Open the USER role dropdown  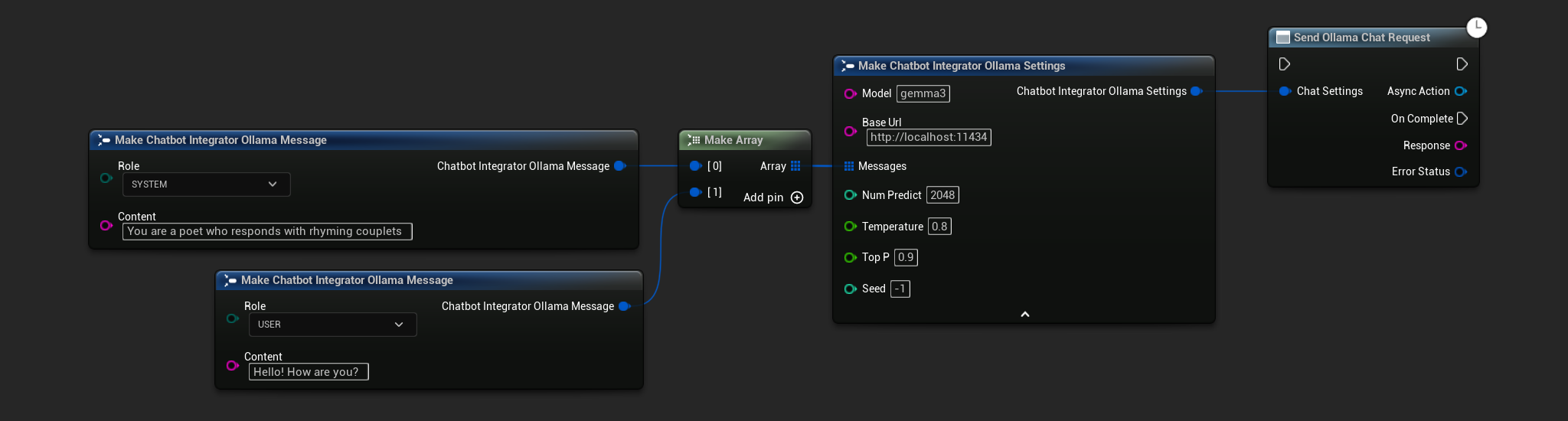coord(332,325)
